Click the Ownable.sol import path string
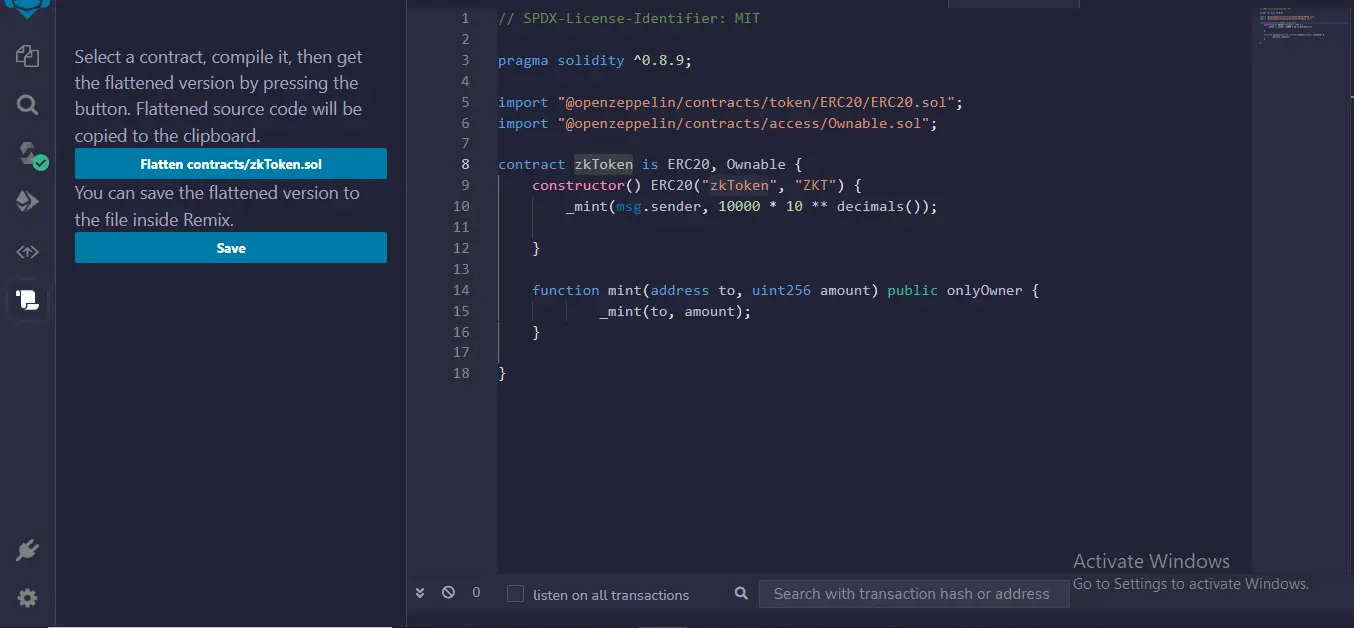The width and height of the screenshot is (1354, 628). coord(743,123)
